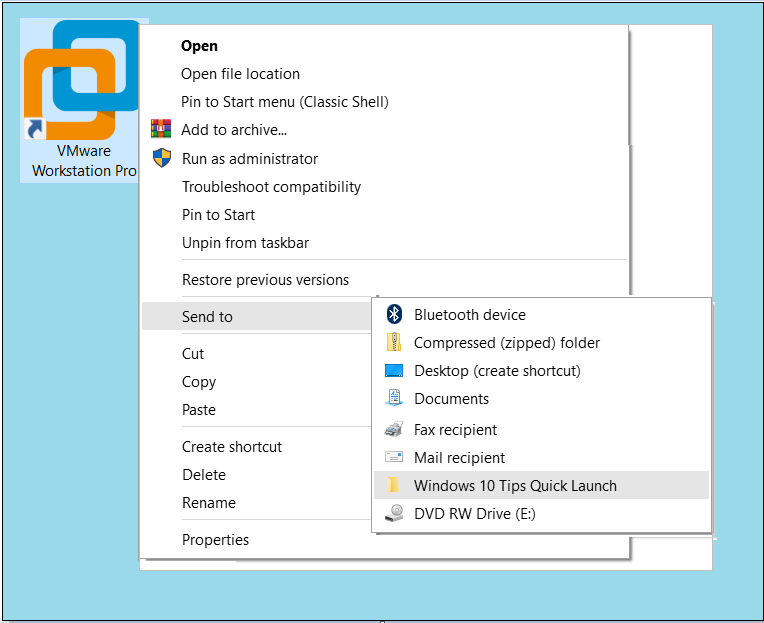
Task: Select Unpin from taskbar
Action: pos(384,243)
